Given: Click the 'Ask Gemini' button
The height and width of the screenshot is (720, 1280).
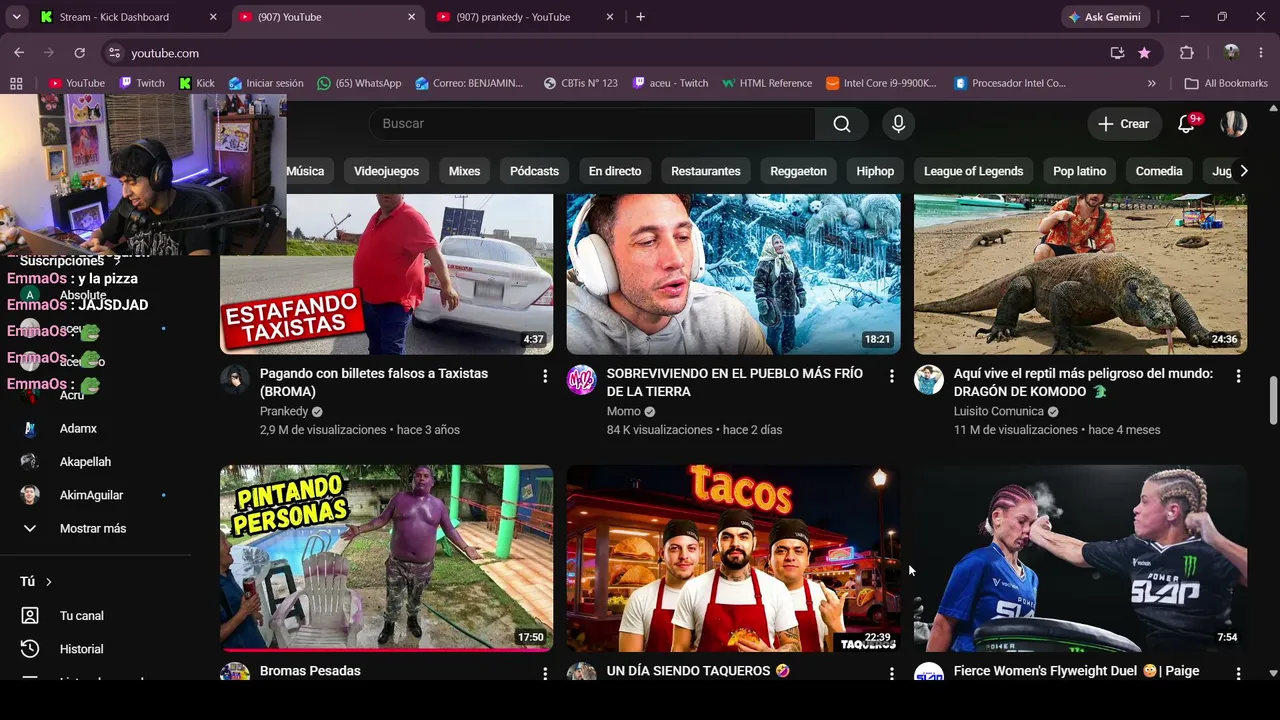Looking at the screenshot, I should (1105, 17).
